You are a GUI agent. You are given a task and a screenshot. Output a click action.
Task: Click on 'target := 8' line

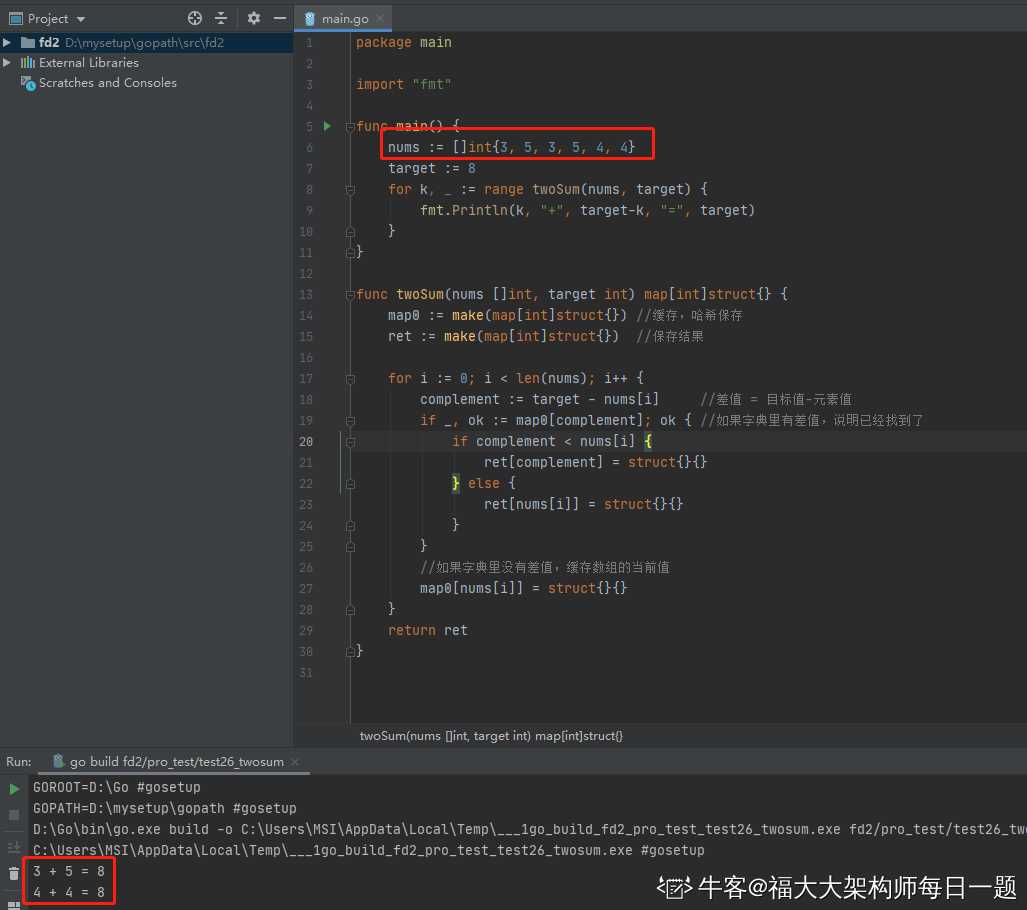(x=432, y=168)
